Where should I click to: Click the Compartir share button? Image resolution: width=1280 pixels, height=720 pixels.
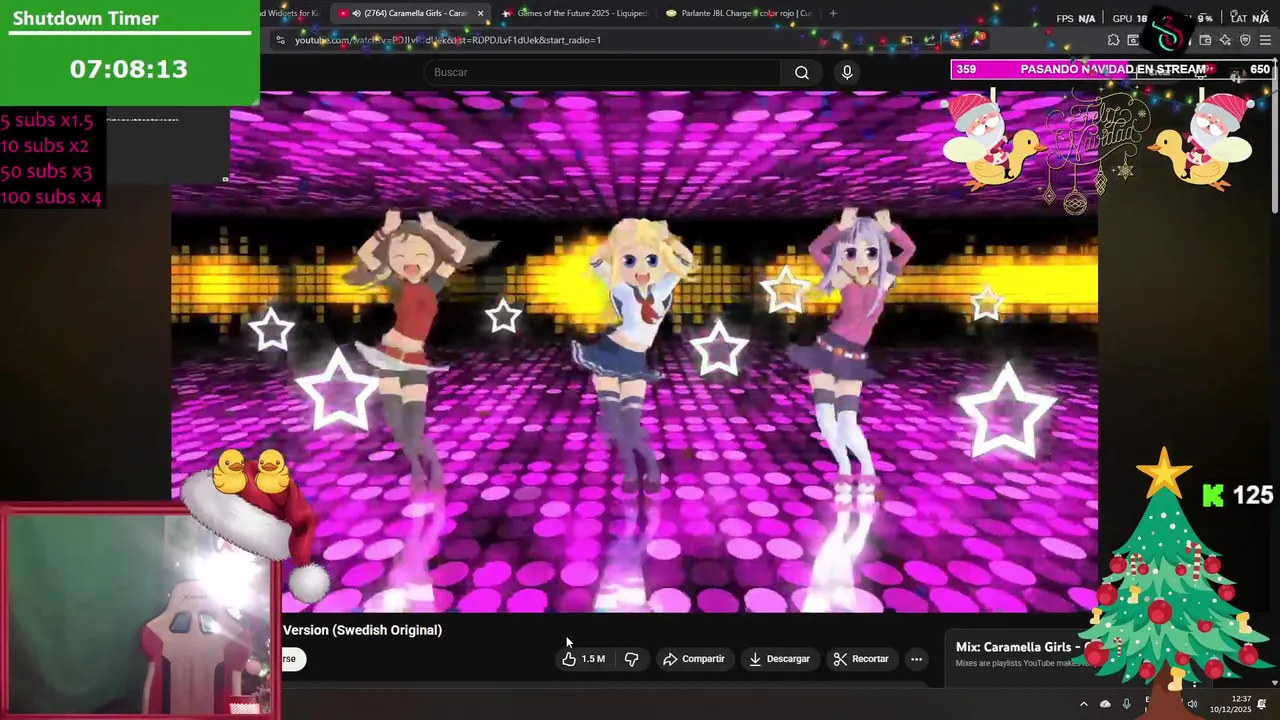[694, 659]
